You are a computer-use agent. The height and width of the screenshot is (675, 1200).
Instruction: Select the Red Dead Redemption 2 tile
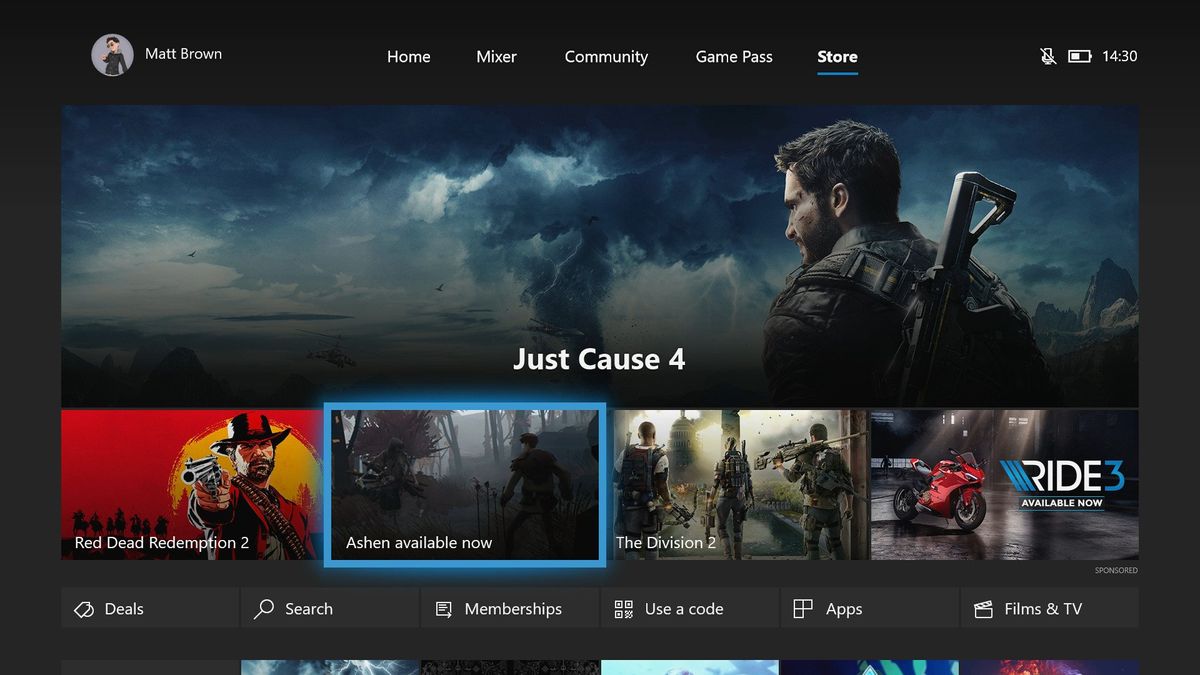pos(191,484)
